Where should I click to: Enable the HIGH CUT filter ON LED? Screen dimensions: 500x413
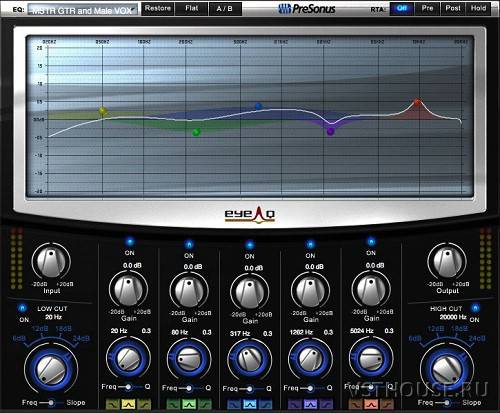475,308
